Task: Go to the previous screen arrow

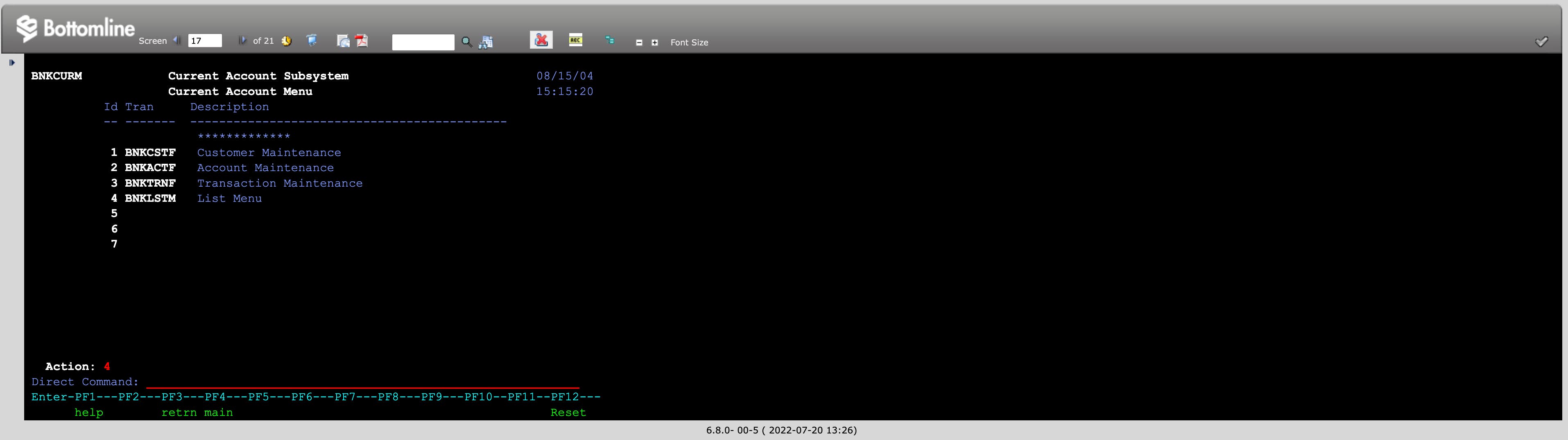Action: 176,40
